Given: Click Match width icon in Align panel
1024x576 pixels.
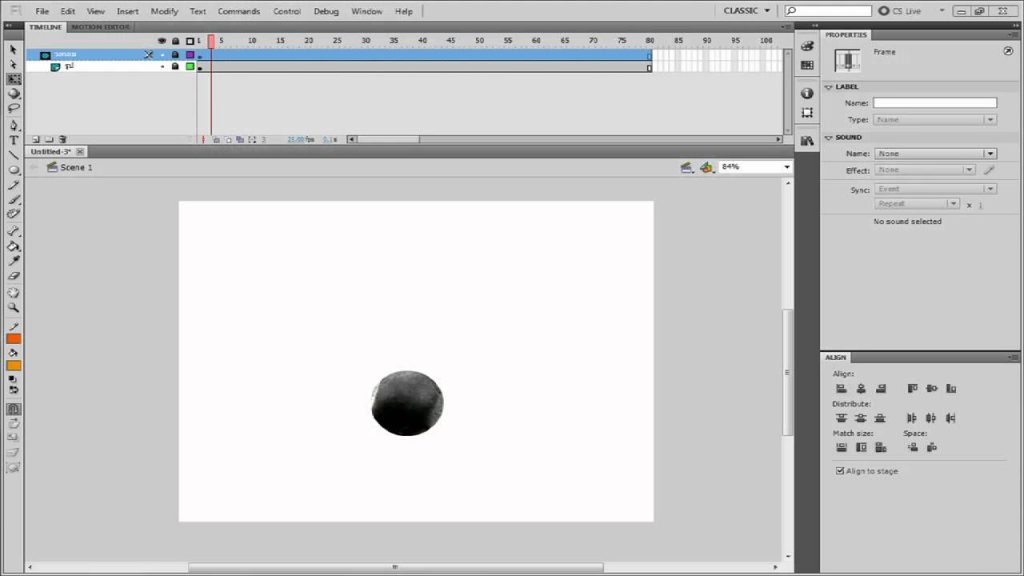Looking at the screenshot, I should click(x=841, y=447).
